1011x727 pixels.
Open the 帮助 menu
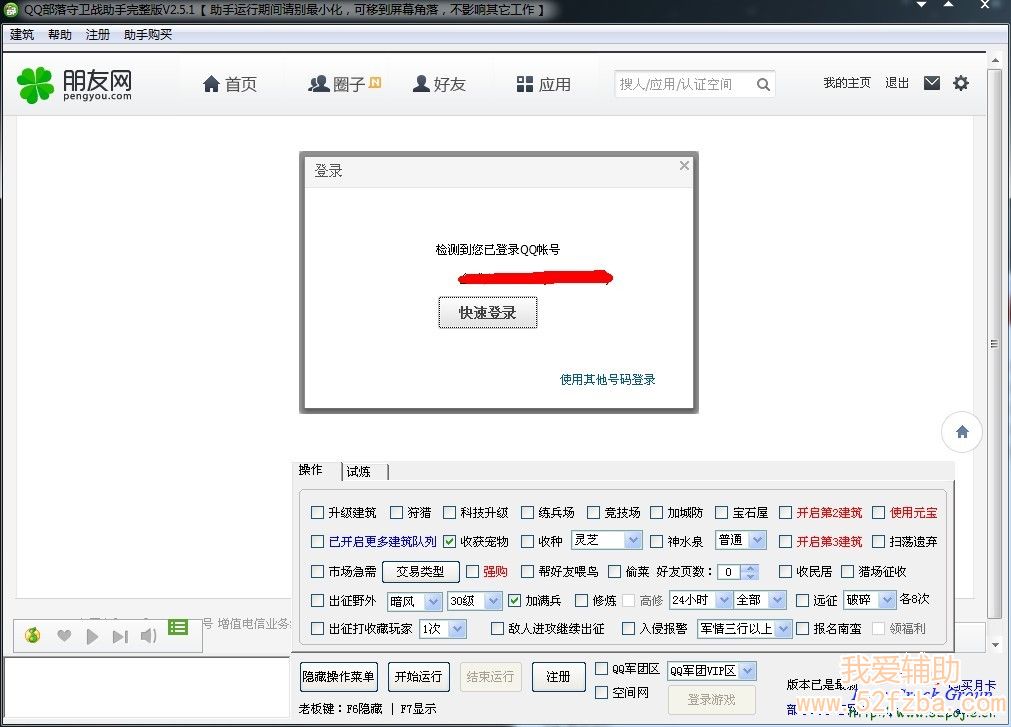click(x=59, y=35)
